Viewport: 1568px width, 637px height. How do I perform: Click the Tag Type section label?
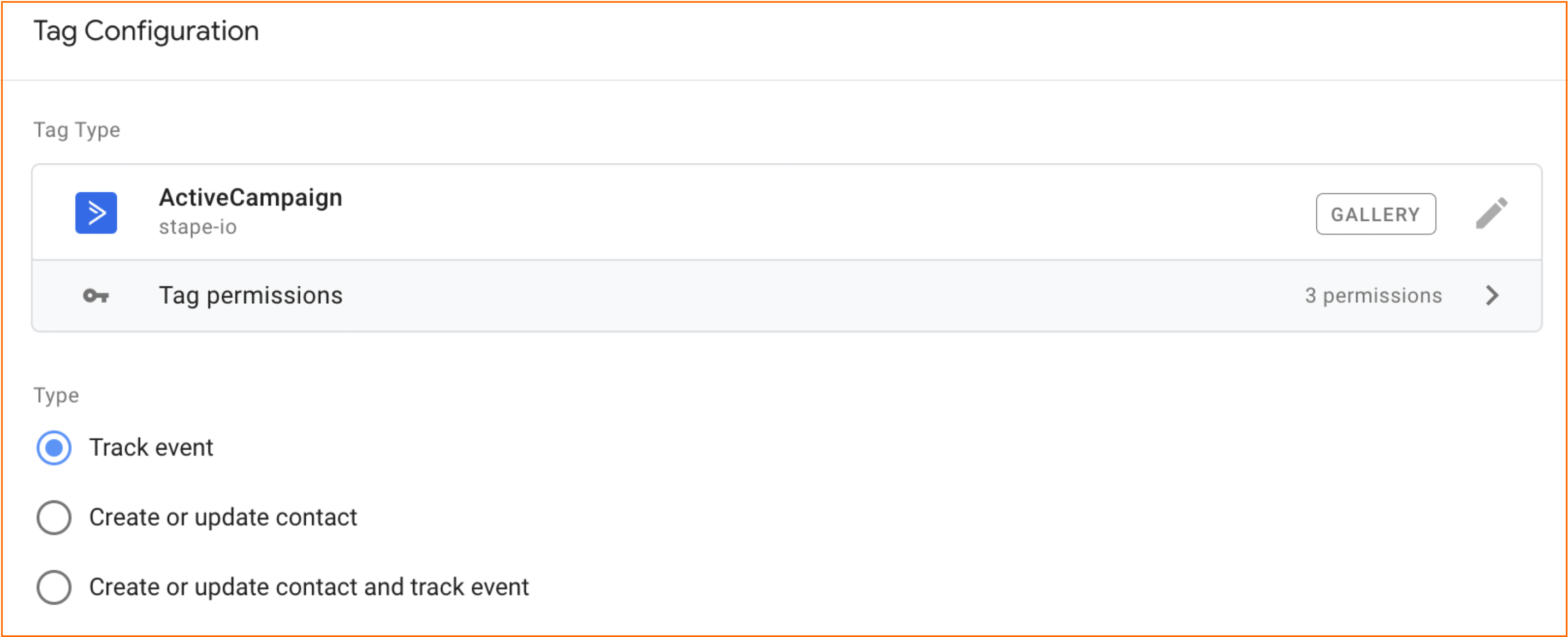pos(76,131)
